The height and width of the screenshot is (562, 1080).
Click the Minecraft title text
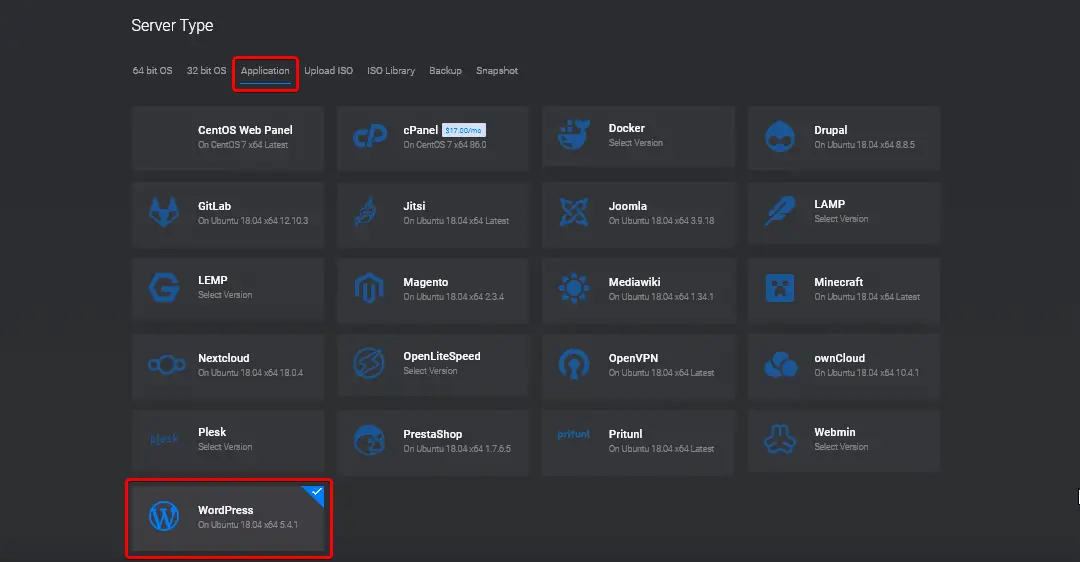tap(838, 282)
